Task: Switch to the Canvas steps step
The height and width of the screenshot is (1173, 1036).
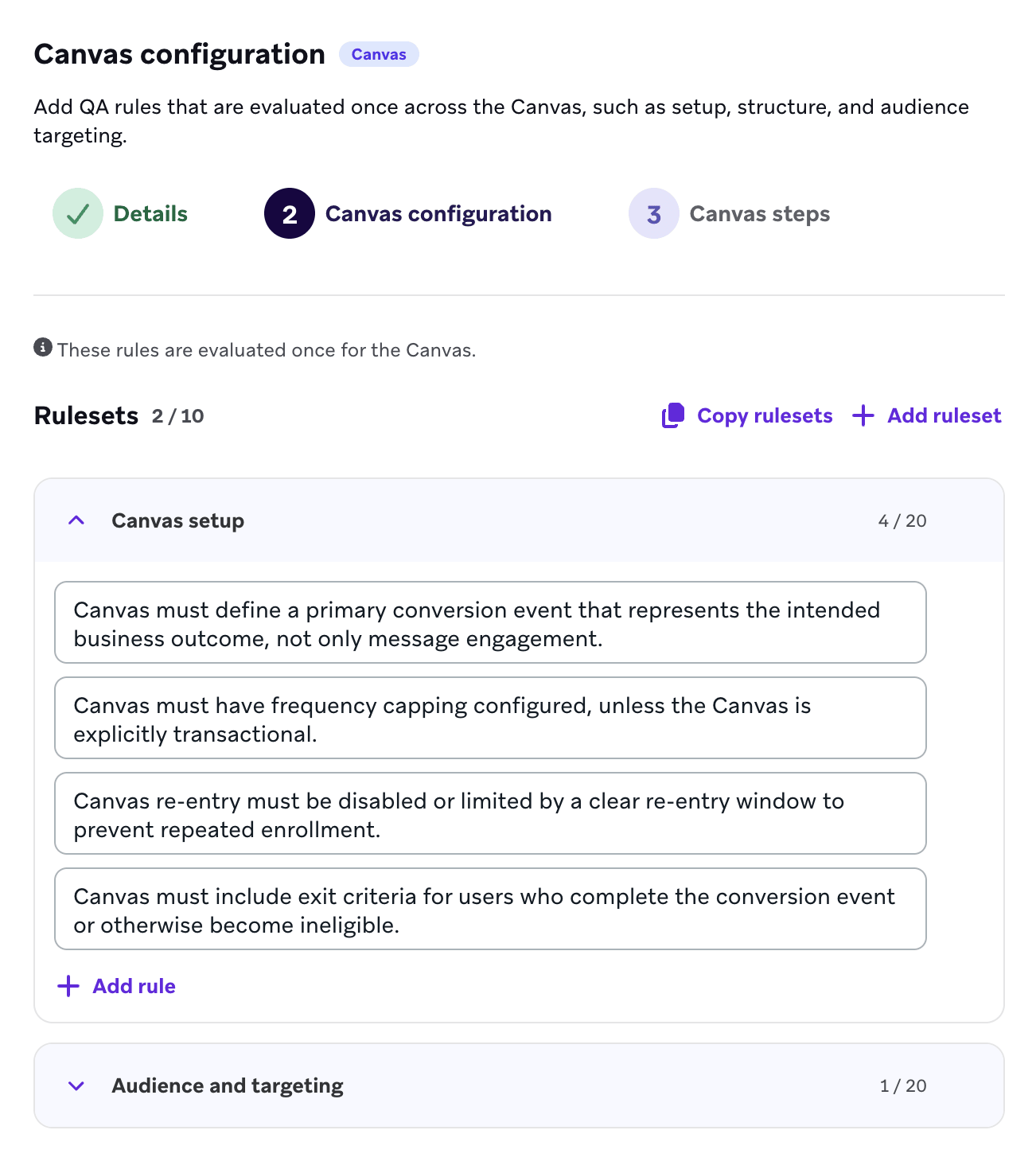Action: (759, 213)
